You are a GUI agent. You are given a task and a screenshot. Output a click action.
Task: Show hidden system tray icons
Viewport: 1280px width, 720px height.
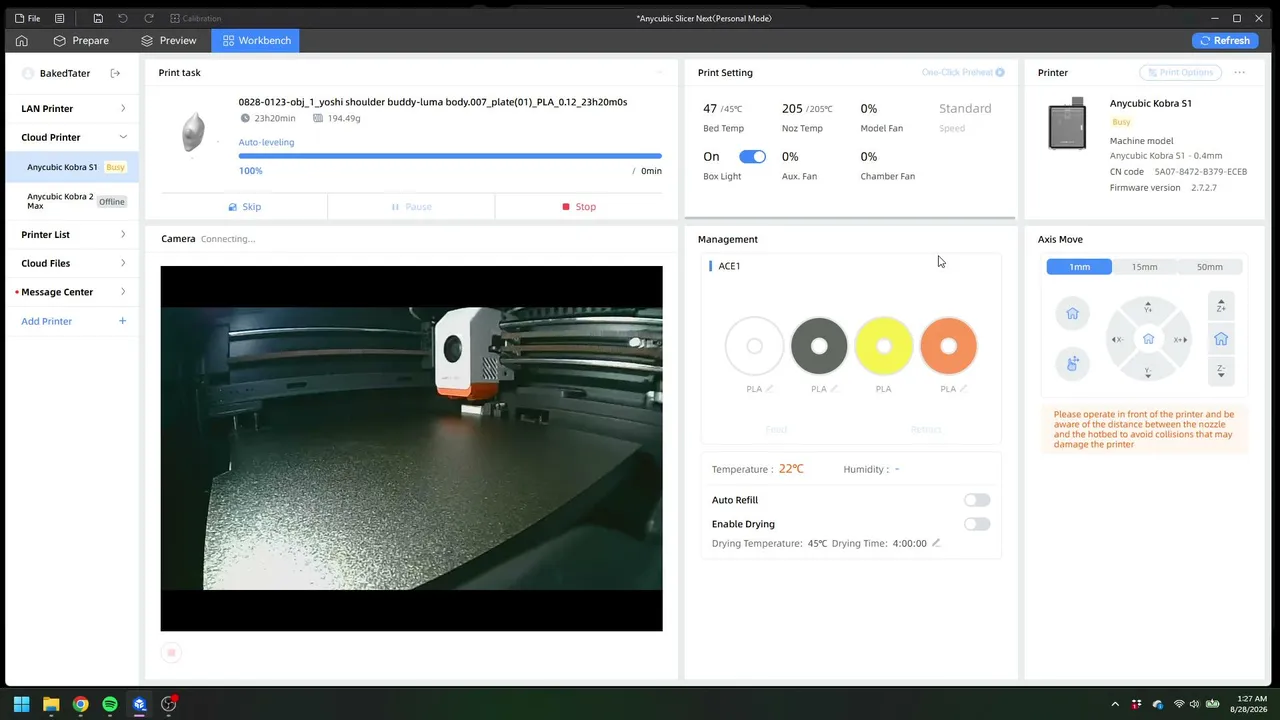[1115, 704]
